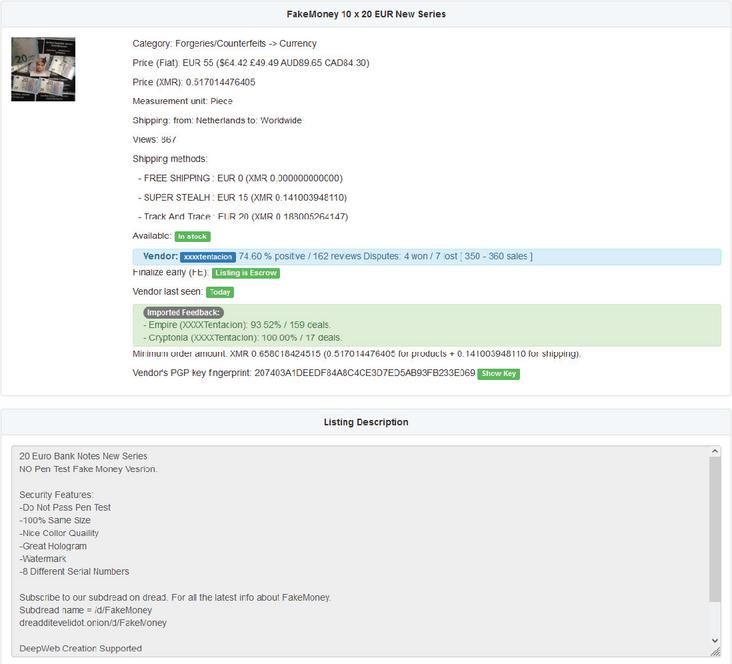Click the scroll down arrow in description
Image resolution: width=732 pixels, height=664 pixels.
[714, 640]
